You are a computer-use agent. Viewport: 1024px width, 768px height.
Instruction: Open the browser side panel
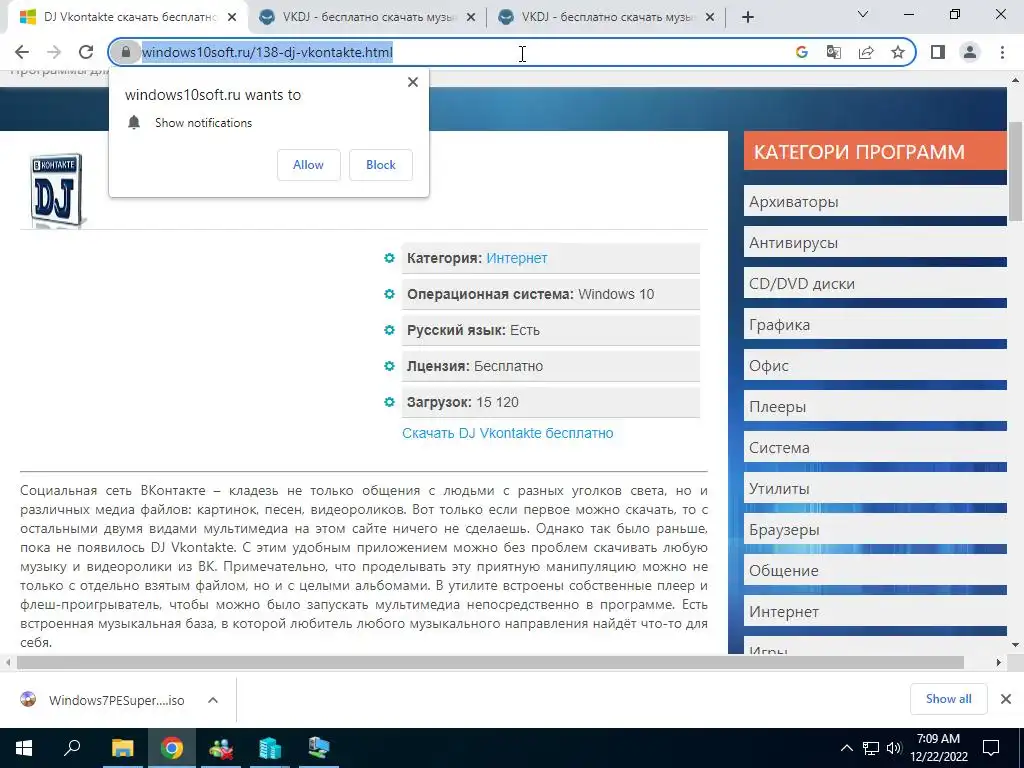pyautogui.click(x=938, y=52)
